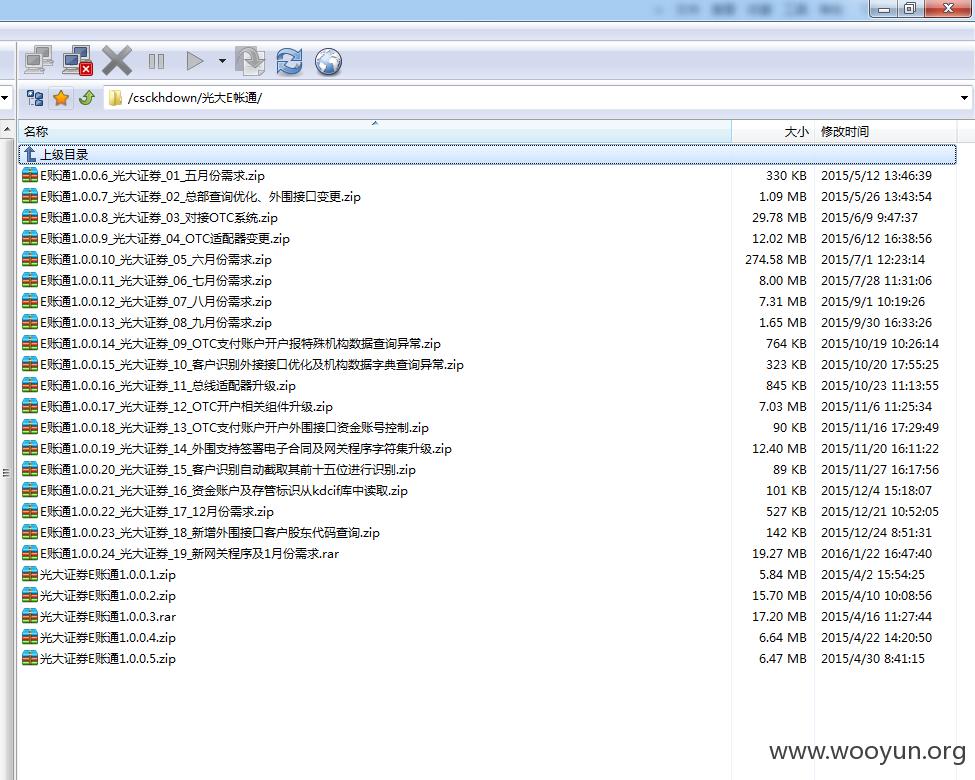Click the favorites star icon
Screen dimensions: 975x780
pos(61,98)
